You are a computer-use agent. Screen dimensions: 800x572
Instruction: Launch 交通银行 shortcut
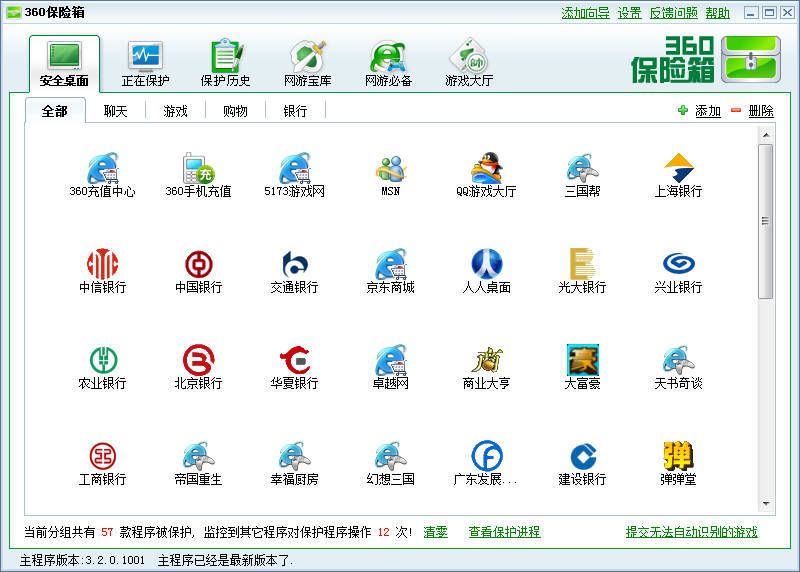[294, 271]
